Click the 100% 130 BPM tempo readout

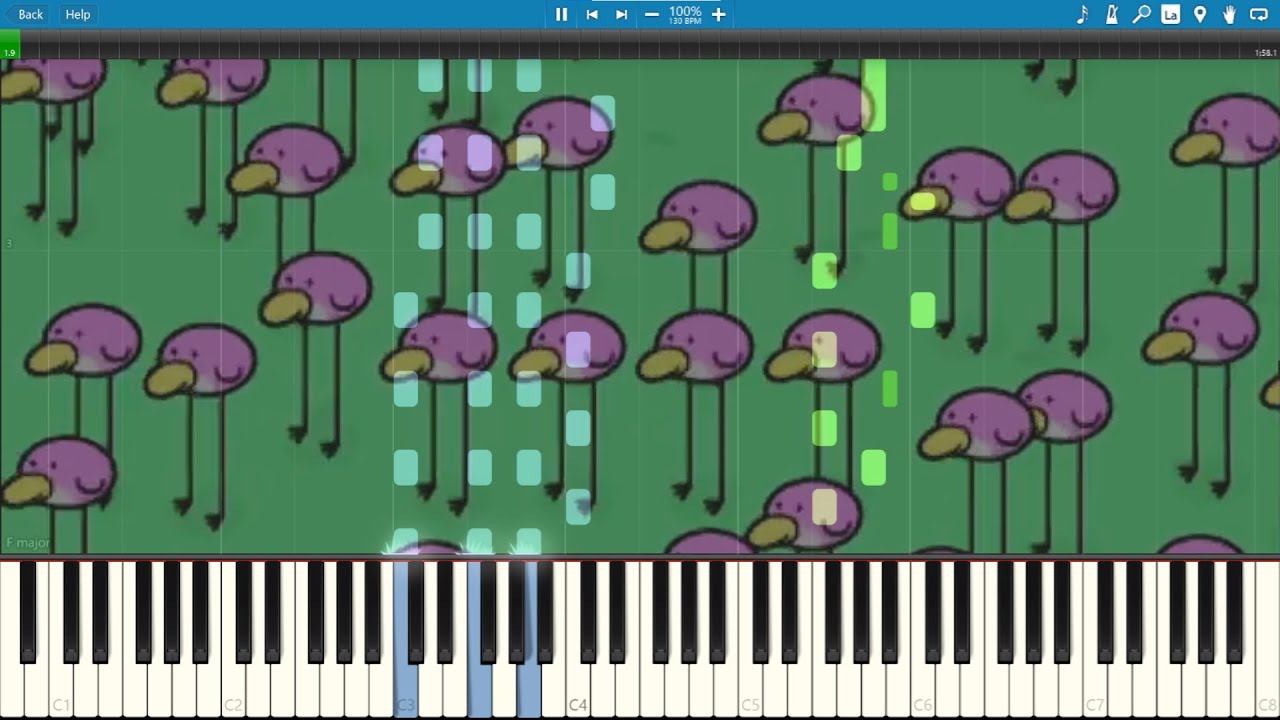(x=685, y=14)
